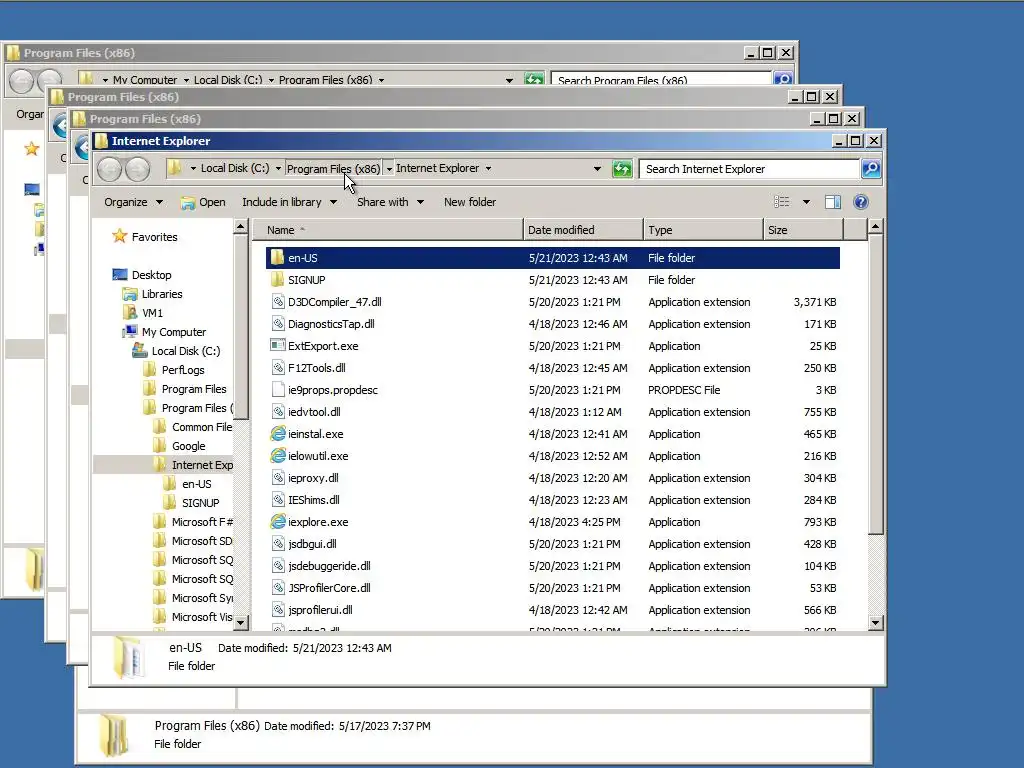Select the iedvtool.dll file name

(x=314, y=412)
